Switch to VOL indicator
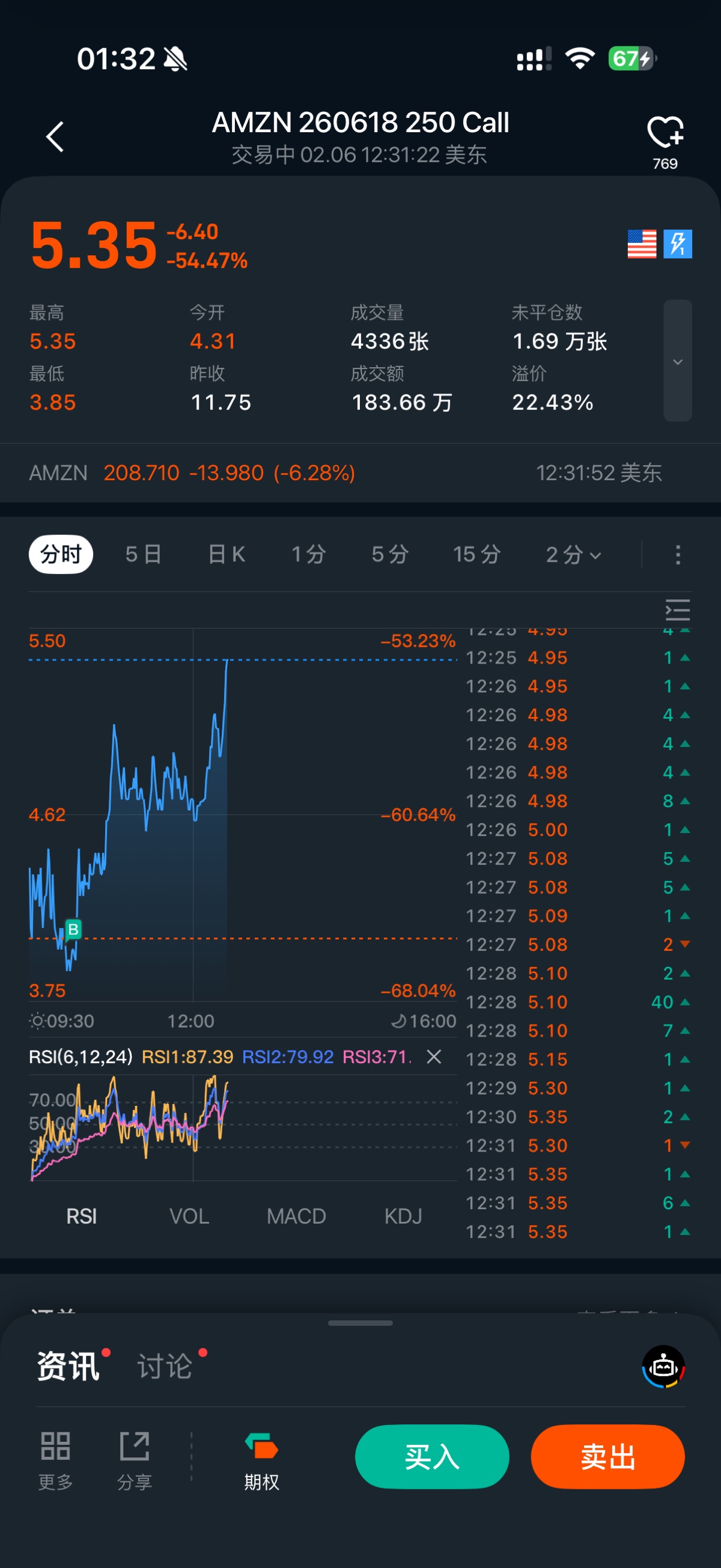 [x=189, y=1216]
